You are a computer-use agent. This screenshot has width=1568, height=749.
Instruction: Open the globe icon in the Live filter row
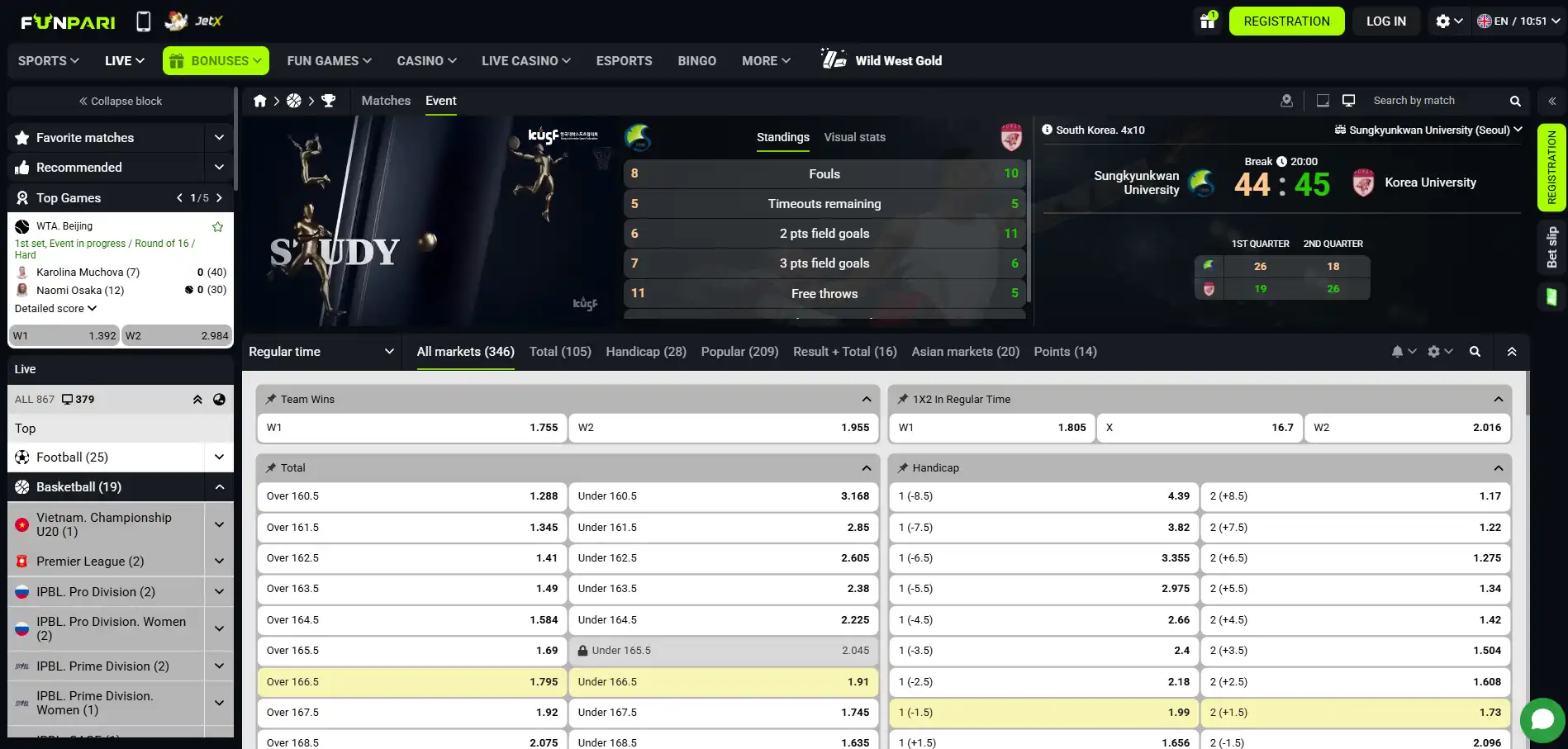click(219, 400)
